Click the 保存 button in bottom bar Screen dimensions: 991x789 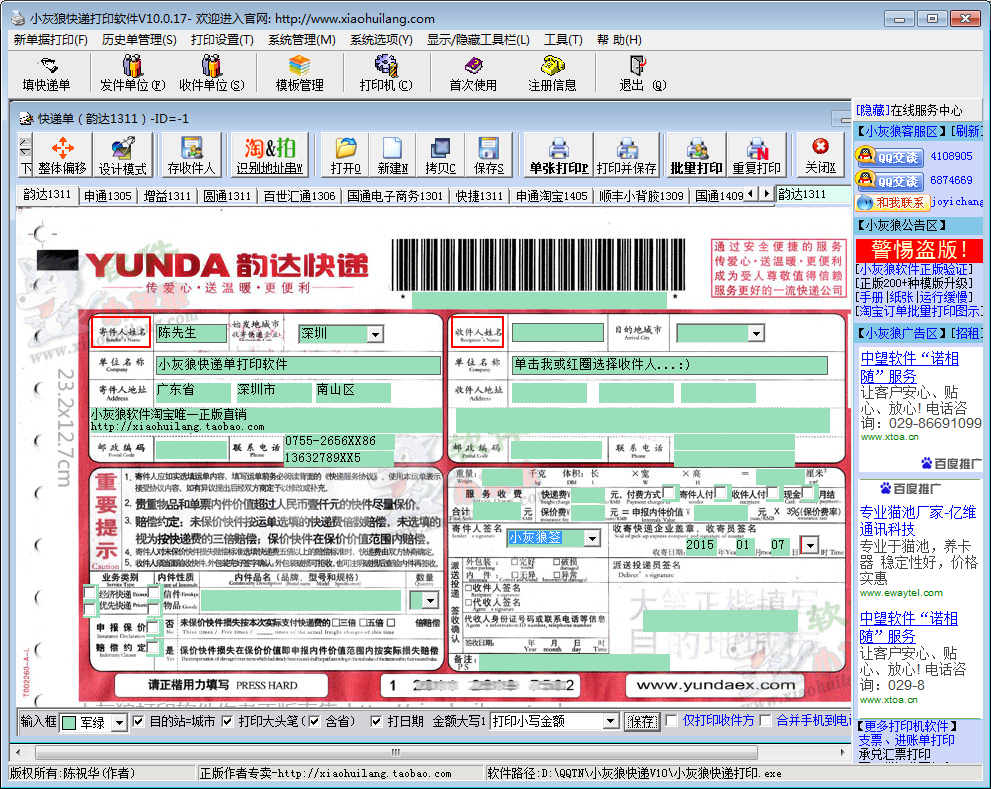[x=640, y=721]
